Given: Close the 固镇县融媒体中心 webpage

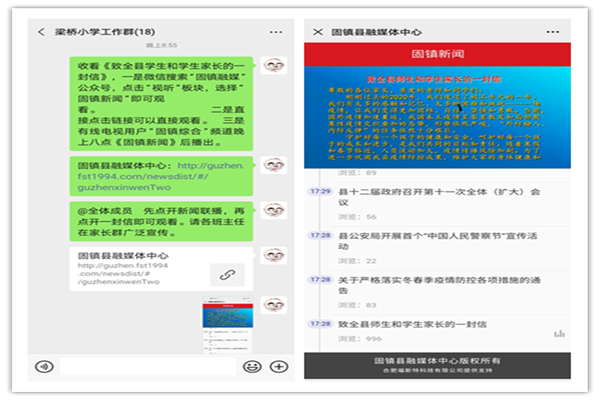Looking at the screenshot, I should pos(318,32).
